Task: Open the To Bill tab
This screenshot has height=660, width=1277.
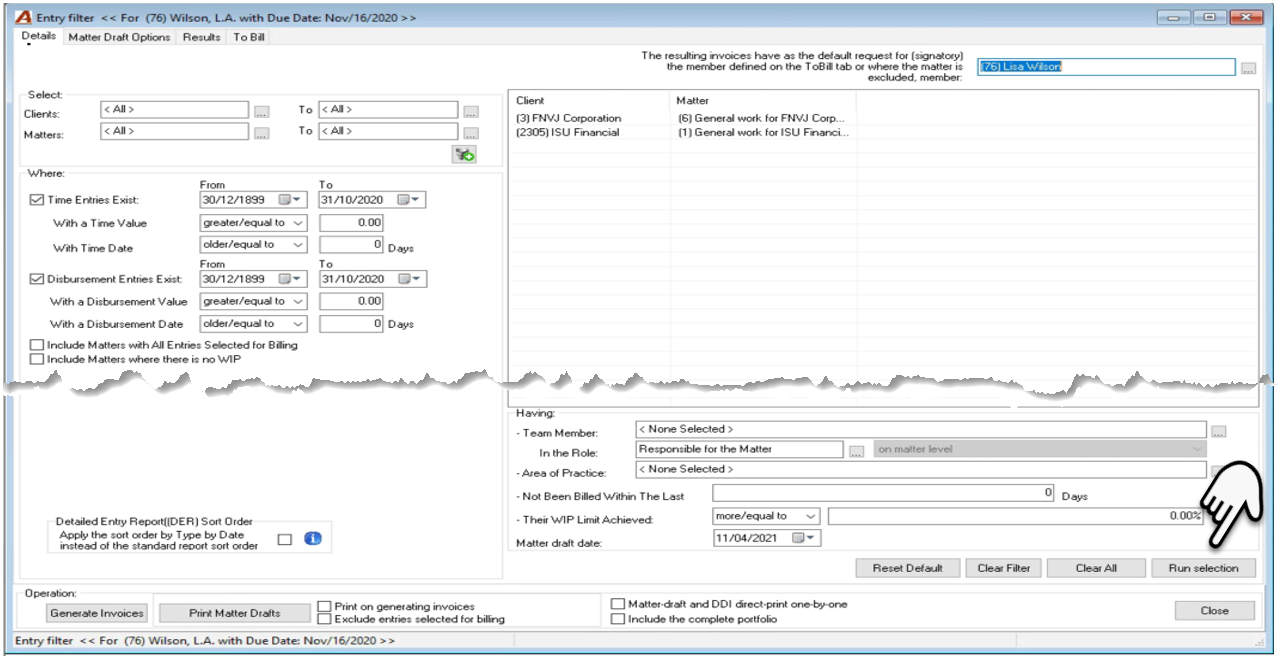Action: click(x=248, y=38)
